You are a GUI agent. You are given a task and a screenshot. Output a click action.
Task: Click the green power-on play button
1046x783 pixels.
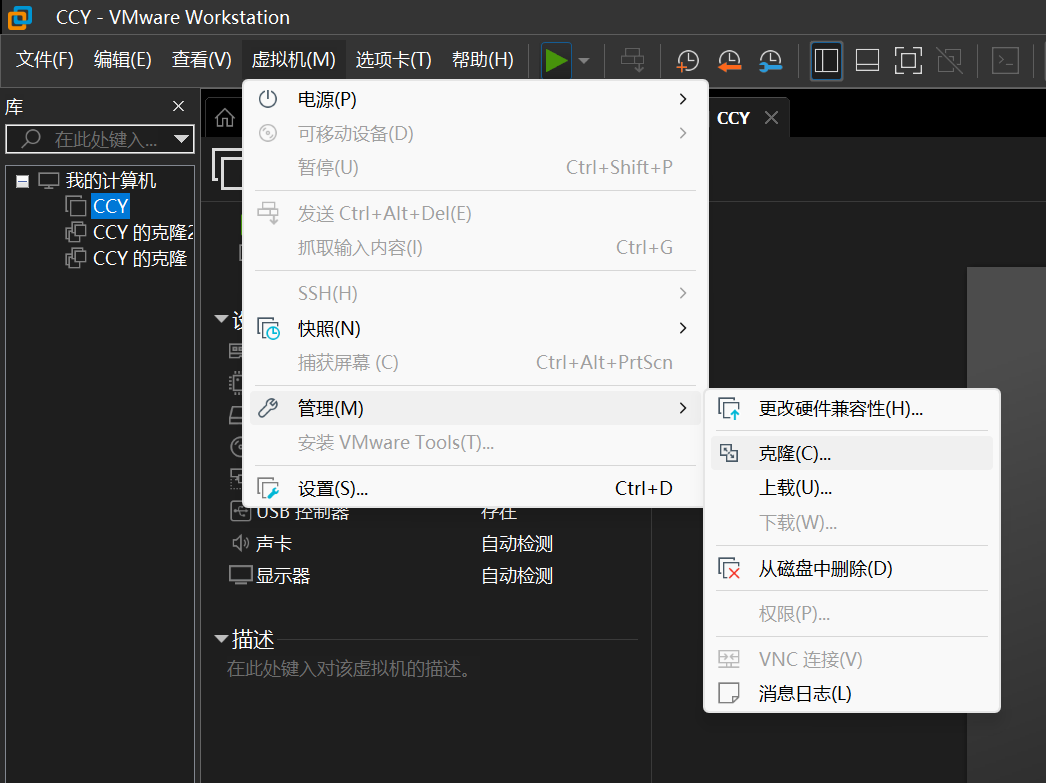[556, 61]
